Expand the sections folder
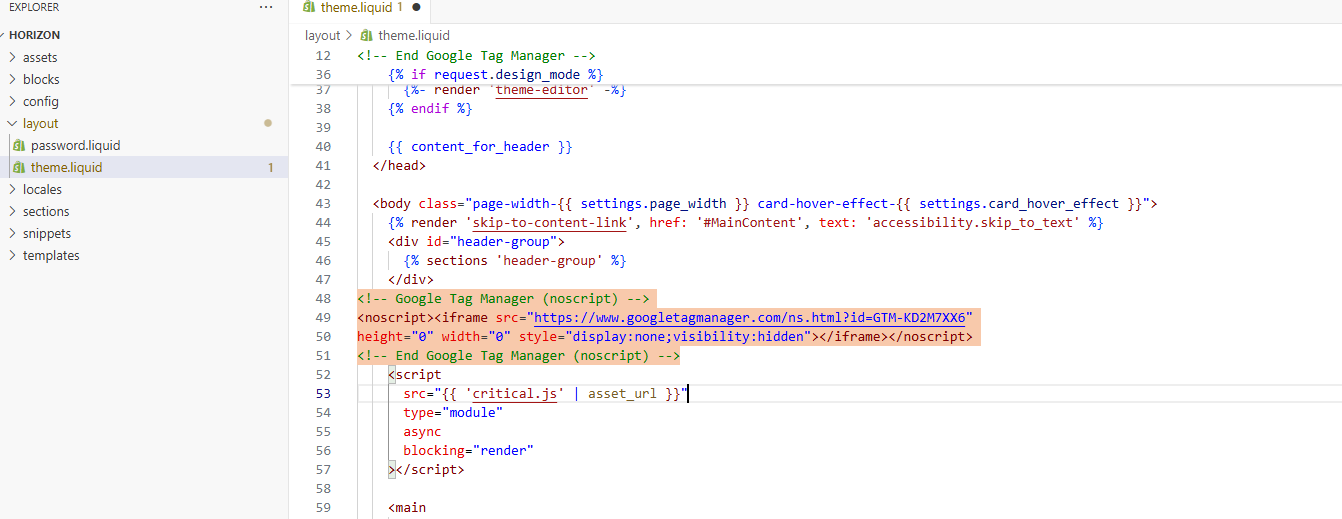This screenshot has height=519, width=1342. 46,211
